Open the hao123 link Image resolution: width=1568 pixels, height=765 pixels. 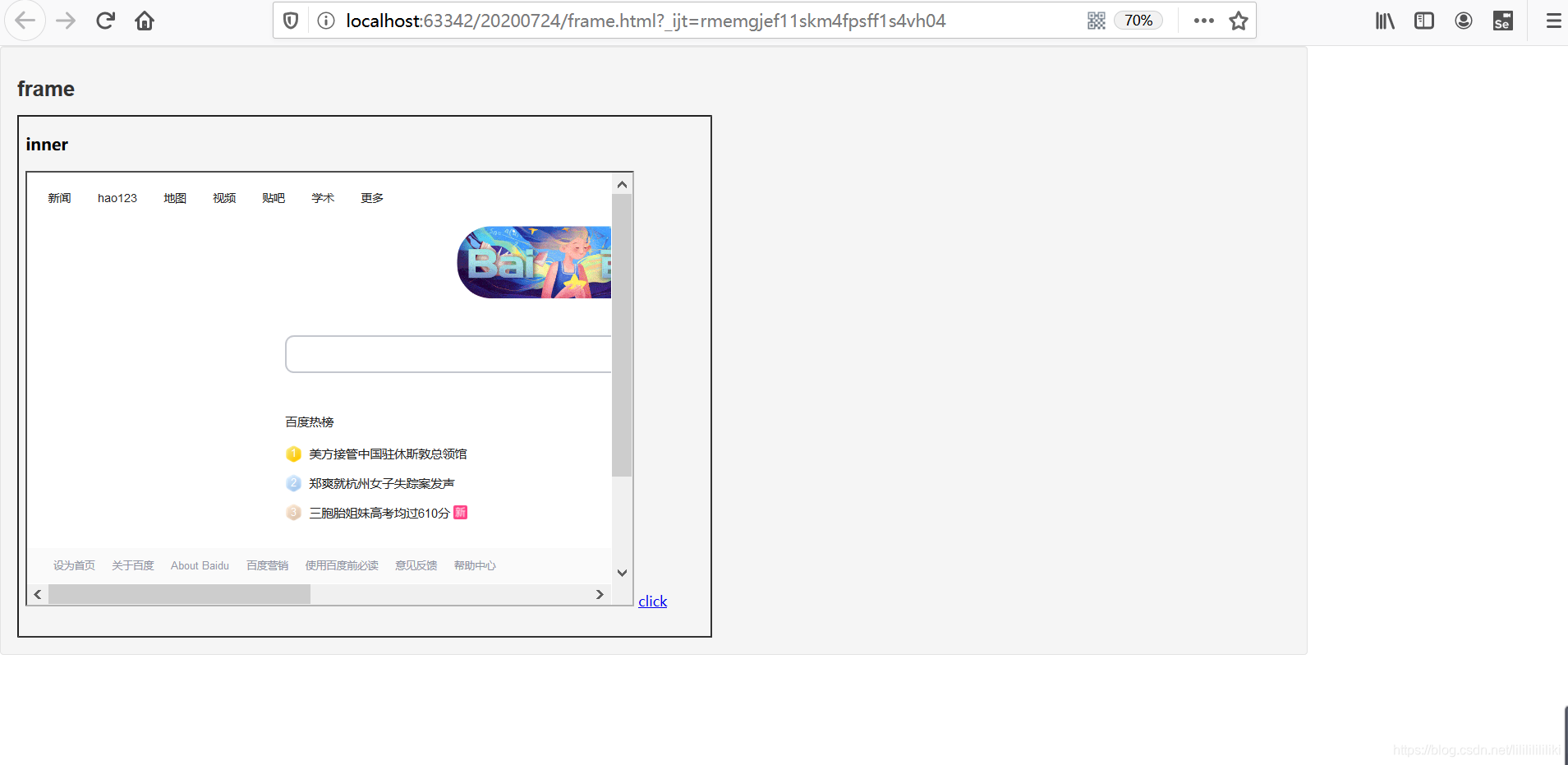(117, 198)
